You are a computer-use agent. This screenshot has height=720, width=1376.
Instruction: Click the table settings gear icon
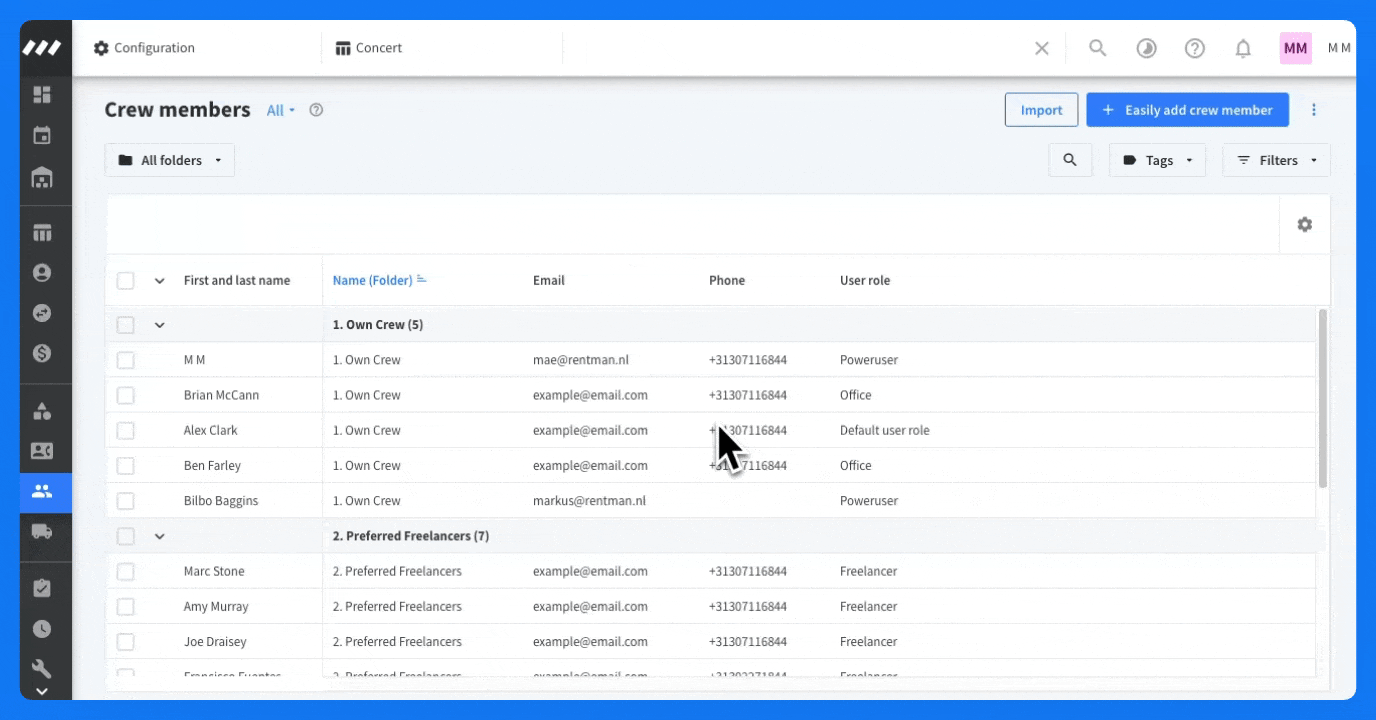click(x=1304, y=225)
